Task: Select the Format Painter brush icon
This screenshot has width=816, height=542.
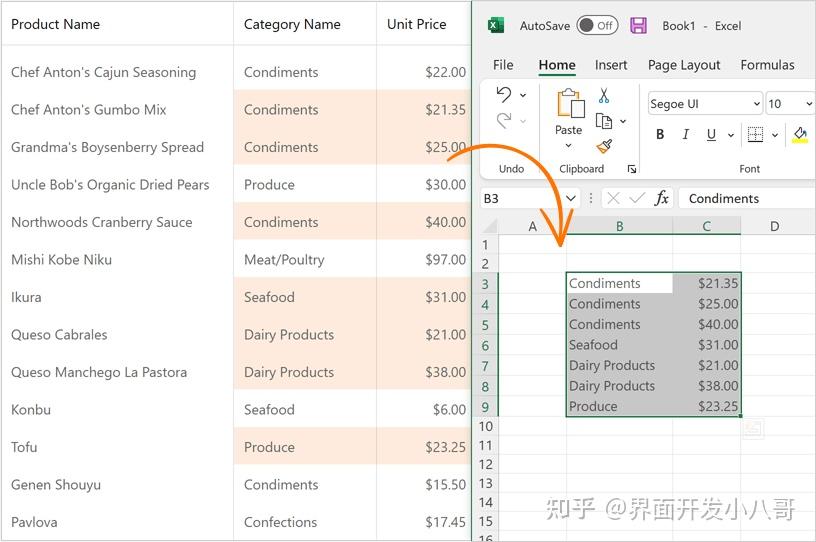Action: click(604, 146)
